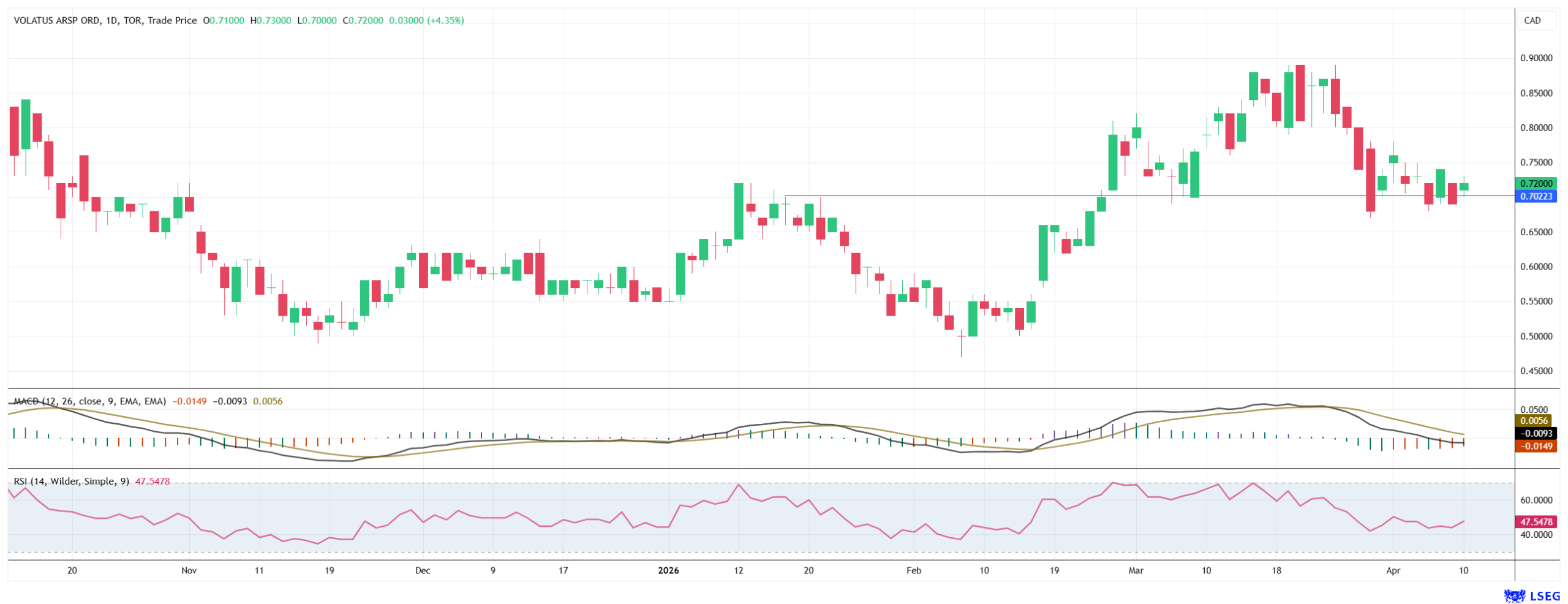Click the Mar label on time axis
The image size is (1568, 604).
point(1136,570)
